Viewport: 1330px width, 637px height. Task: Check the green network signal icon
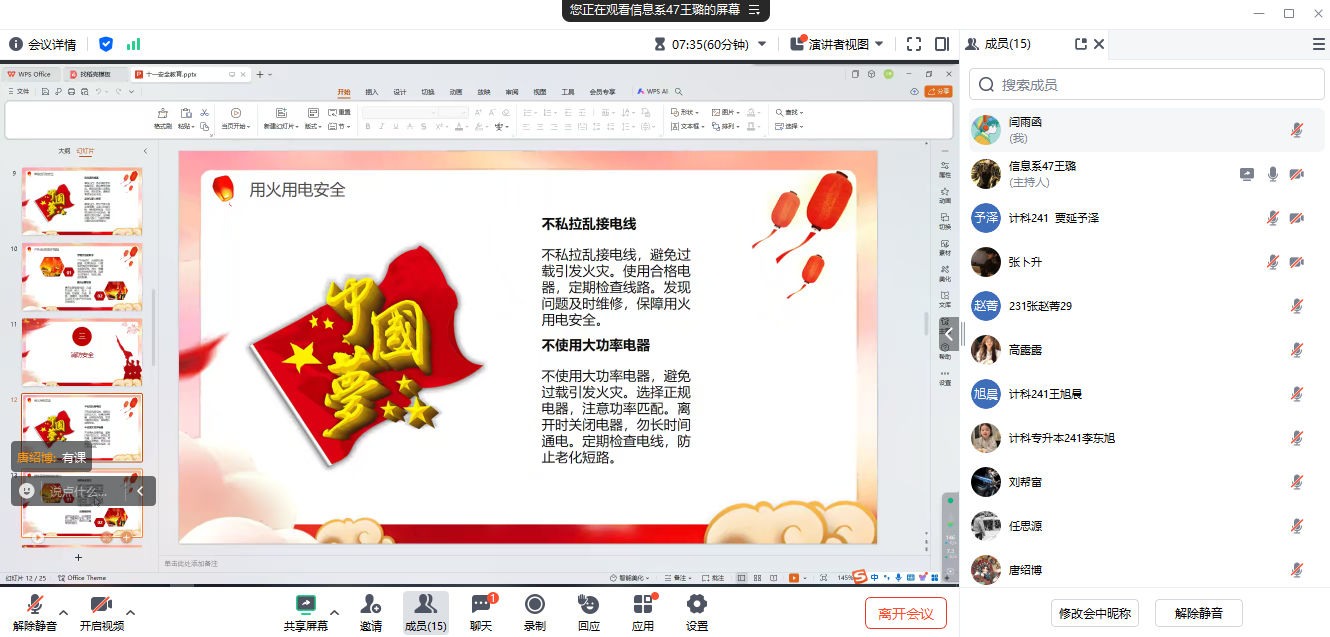[133, 44]
